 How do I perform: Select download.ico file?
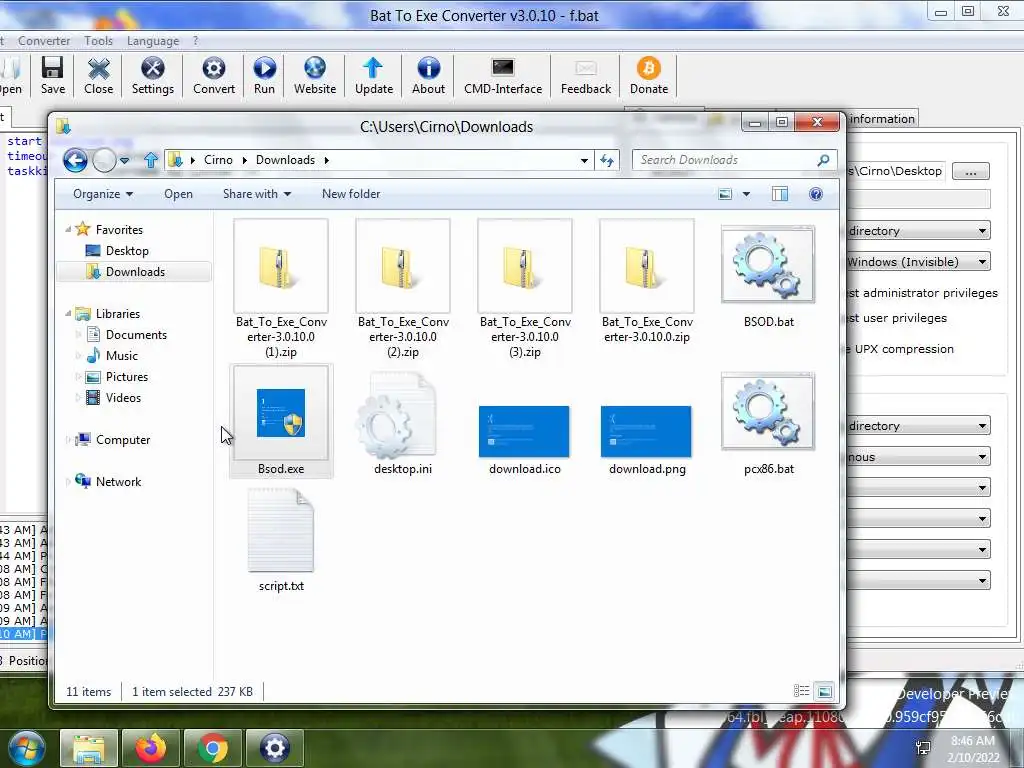coord(524,439)
